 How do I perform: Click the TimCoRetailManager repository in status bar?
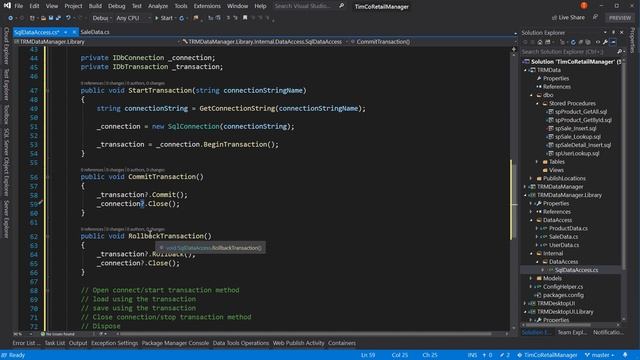pos(547,355)
